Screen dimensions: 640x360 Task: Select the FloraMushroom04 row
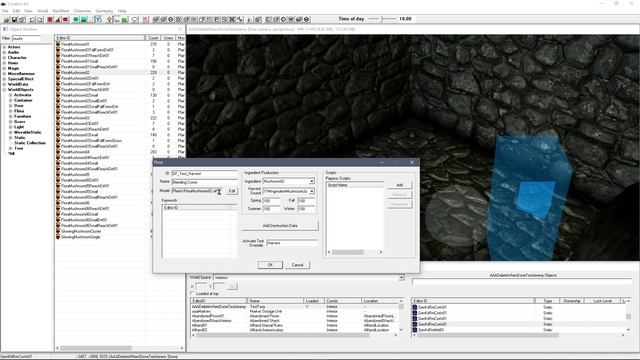[120, 152]
